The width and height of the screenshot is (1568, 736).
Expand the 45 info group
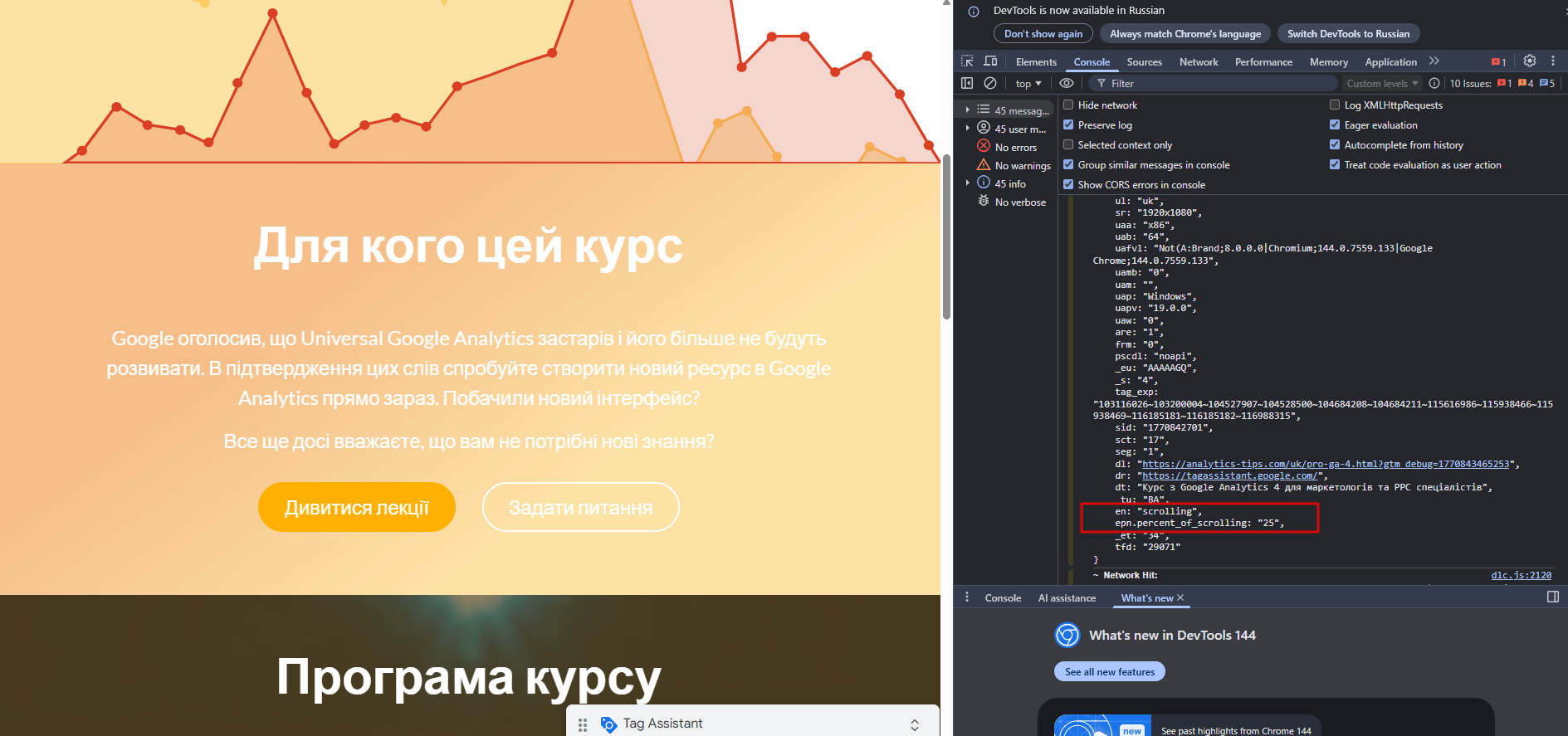(x=968, y=183)
